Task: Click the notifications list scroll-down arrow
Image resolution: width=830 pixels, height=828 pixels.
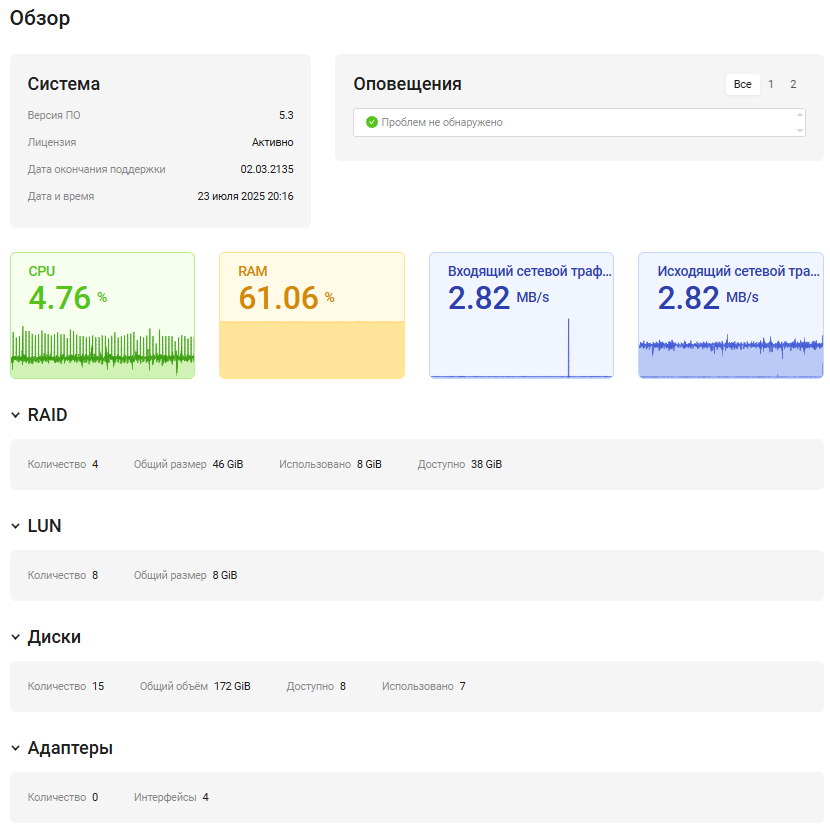Action: (x=799, y=130)
